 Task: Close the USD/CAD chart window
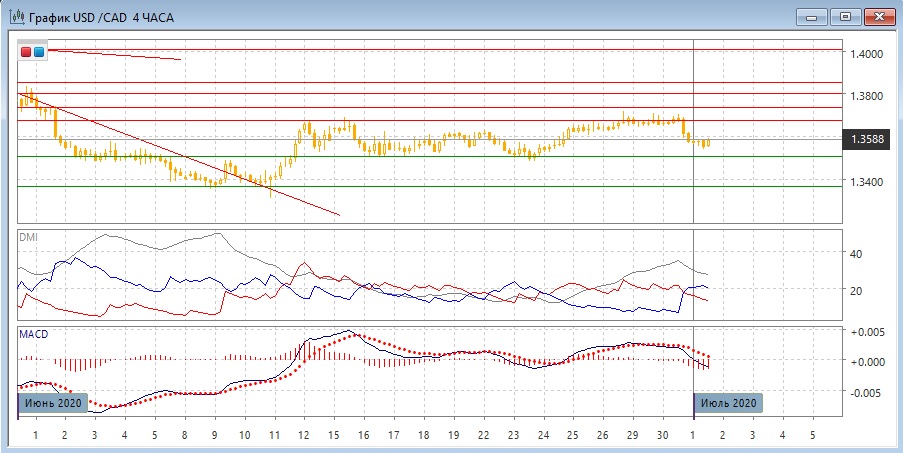click(x=878, y=16)
